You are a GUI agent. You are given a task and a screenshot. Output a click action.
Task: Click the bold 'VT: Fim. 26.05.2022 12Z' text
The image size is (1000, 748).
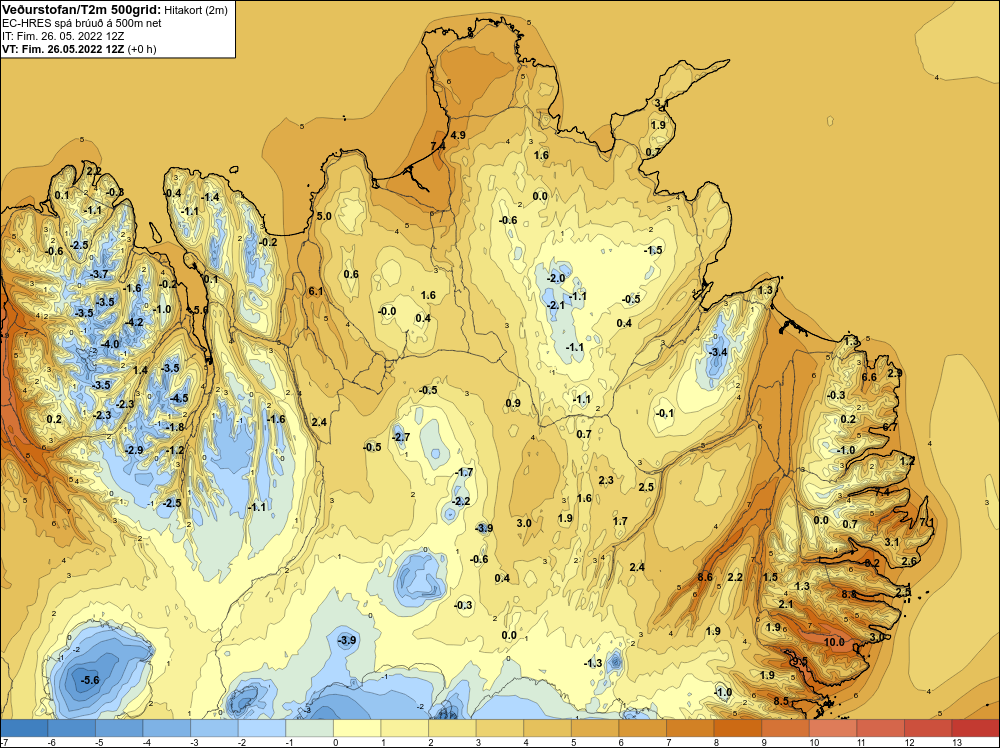[63, 49]
